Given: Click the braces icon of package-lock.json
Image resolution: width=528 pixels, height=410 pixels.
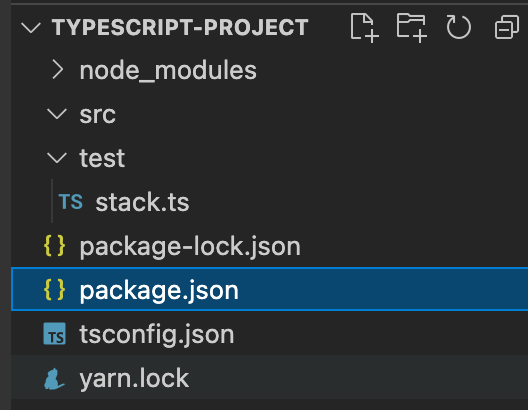Looking at the screenshot, I should click(55, 246).
